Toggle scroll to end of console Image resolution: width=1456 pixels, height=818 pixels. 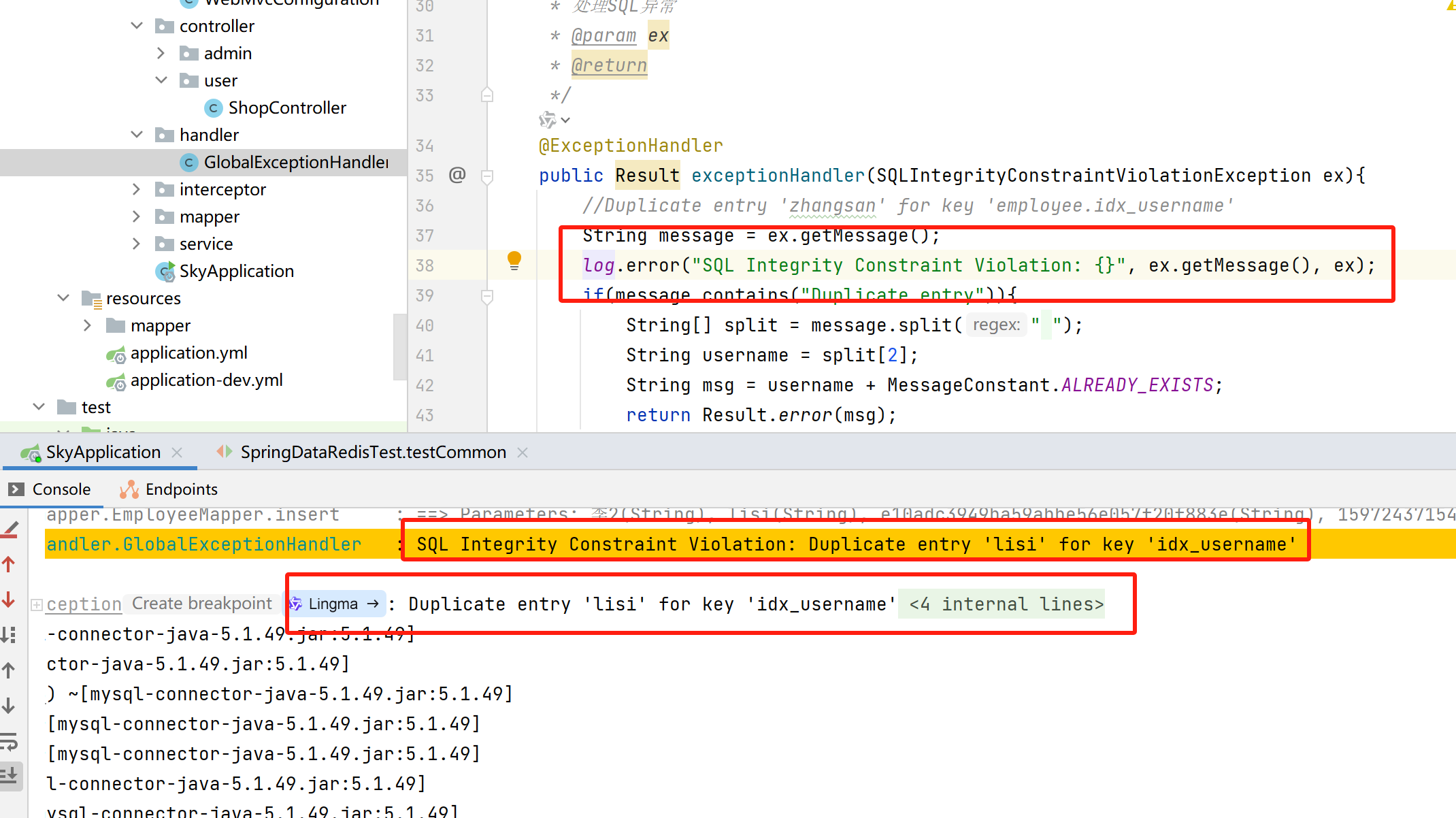click(10, 775)
